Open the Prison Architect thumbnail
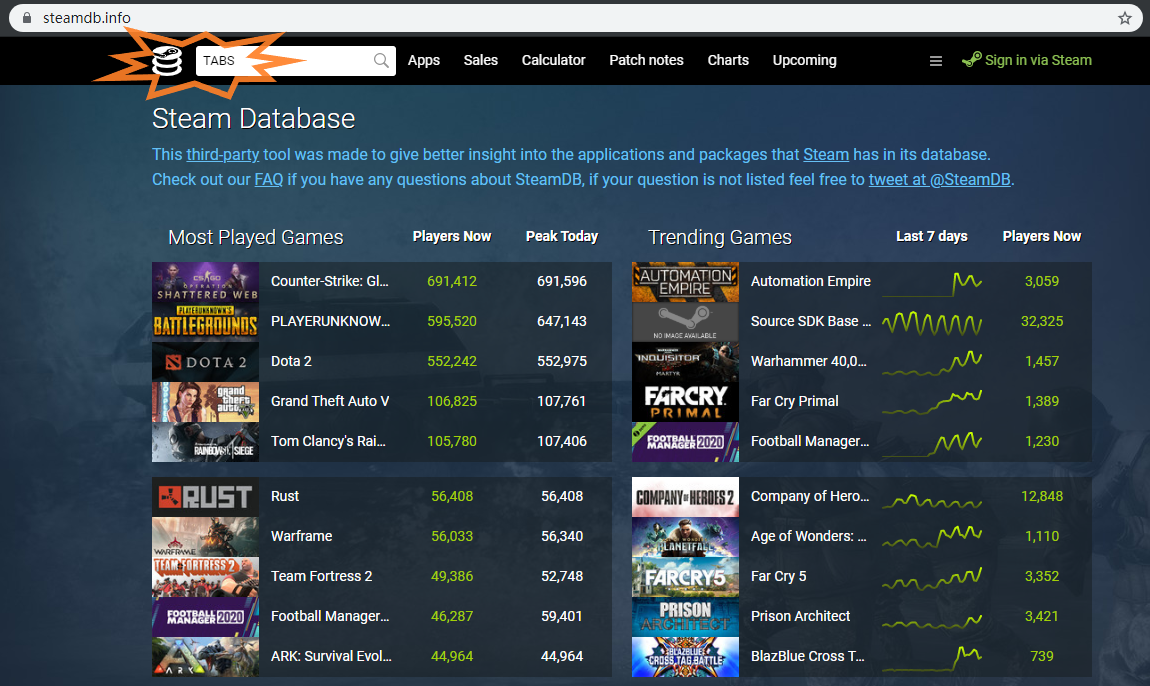The width and height of the screenshot is (1150, 686). 685,617
